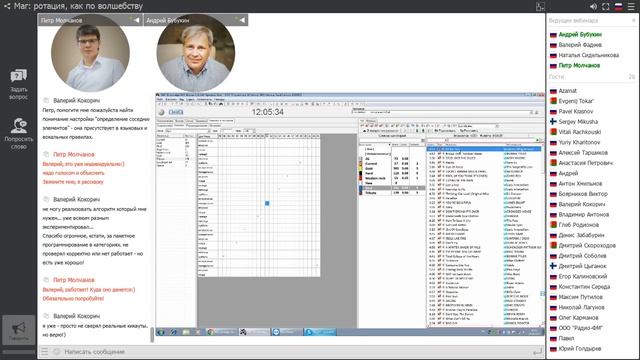
Task: Open emoji picker in message field
Action: click(57, 351)
